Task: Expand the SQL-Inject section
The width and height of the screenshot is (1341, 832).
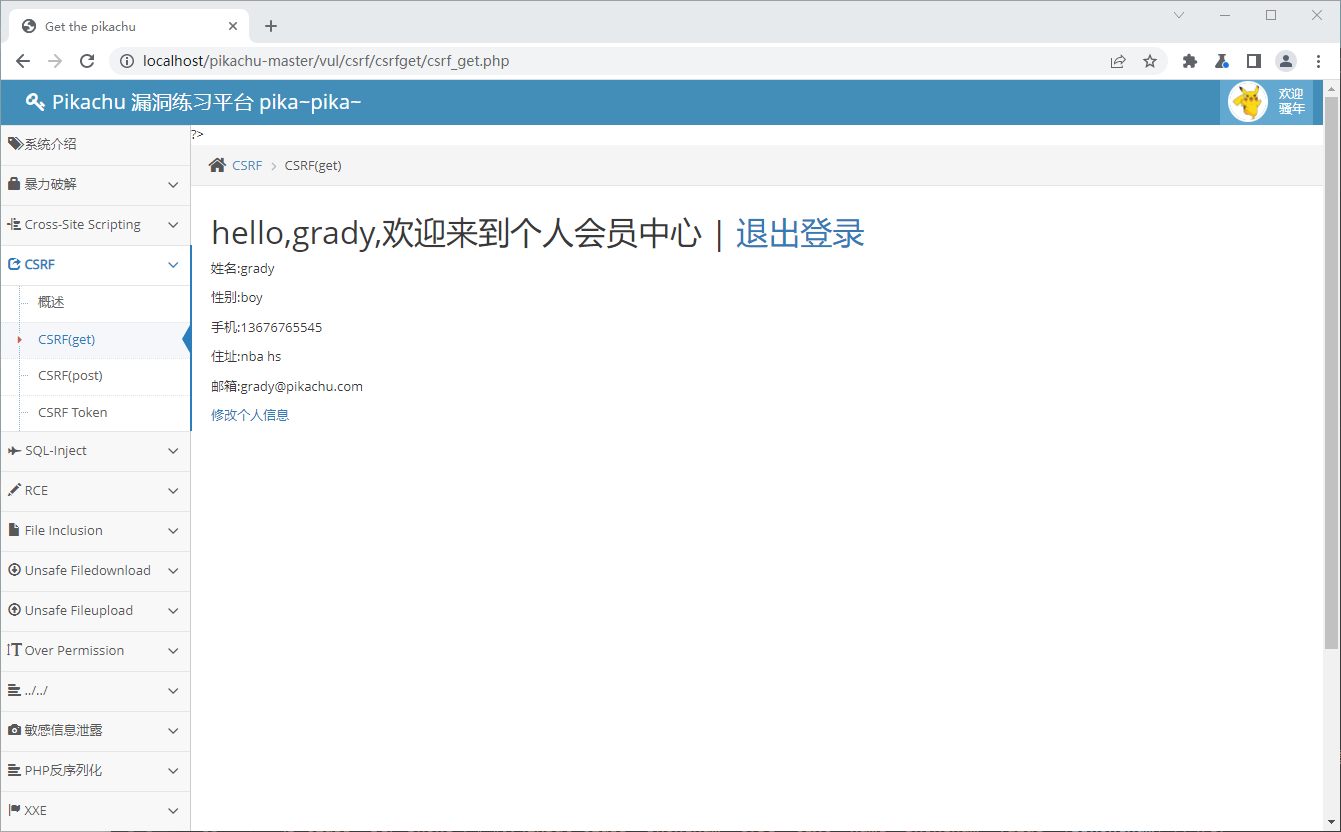Action: [x=95, y=451]
